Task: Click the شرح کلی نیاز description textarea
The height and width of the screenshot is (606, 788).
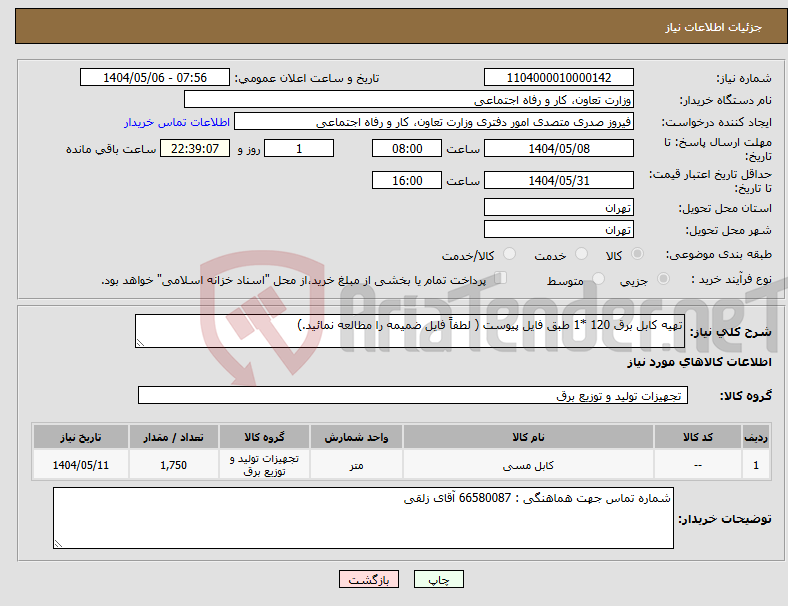Action: tap(410, 331)
